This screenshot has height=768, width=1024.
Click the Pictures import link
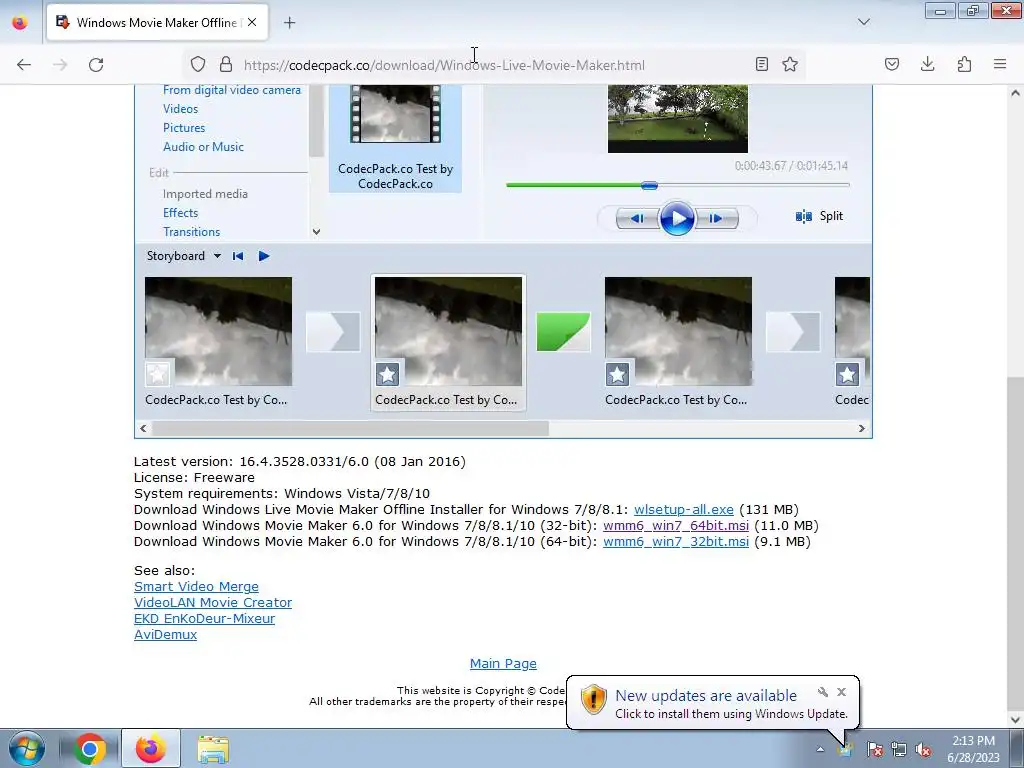click(x=184, y=127)
